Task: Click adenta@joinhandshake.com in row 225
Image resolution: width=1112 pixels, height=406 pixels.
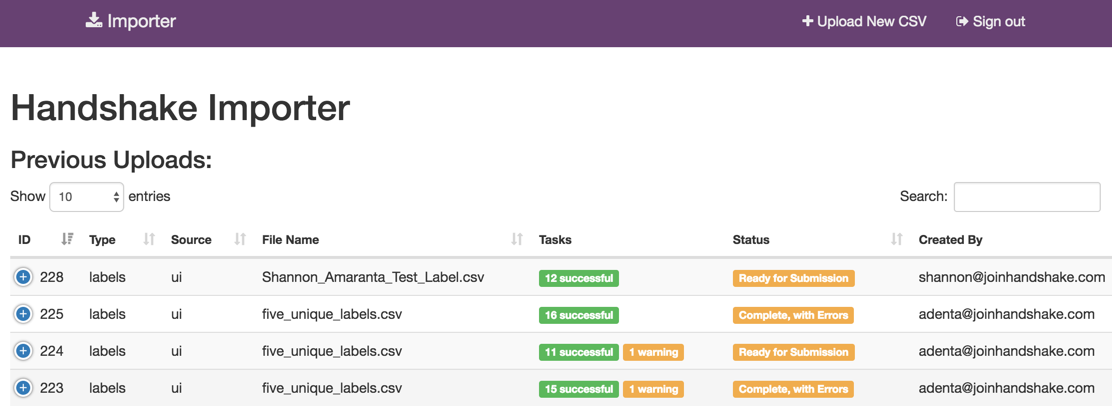Action: click(1006, 314)
